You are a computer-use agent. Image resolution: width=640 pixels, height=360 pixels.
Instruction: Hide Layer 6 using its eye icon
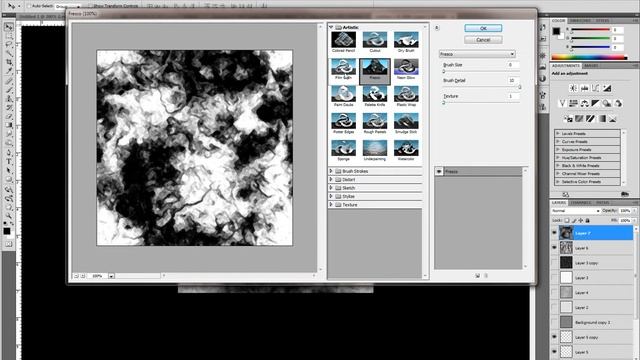click(x=554, y=248)
